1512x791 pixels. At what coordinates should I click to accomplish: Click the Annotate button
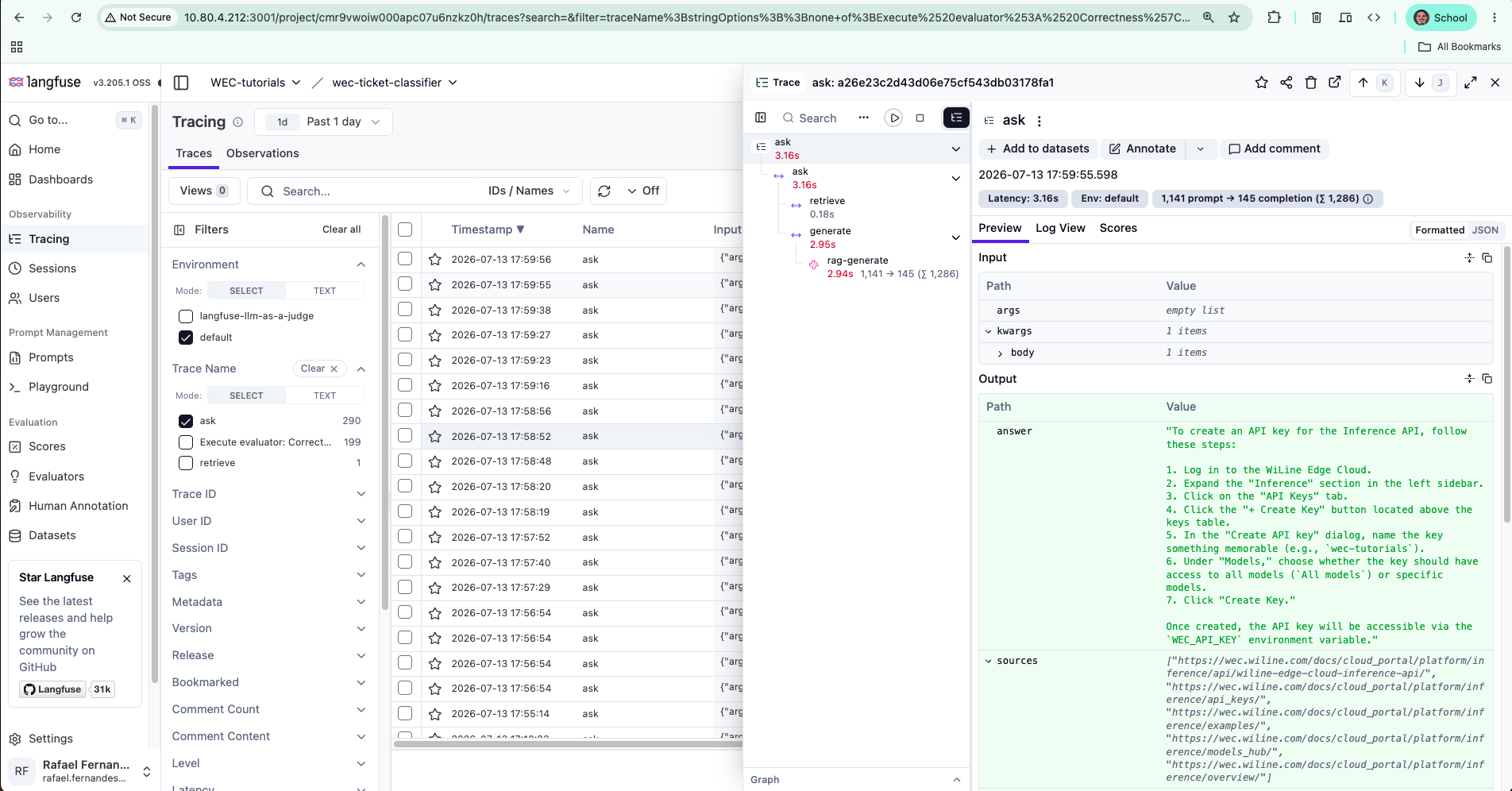coord(1143,149)
